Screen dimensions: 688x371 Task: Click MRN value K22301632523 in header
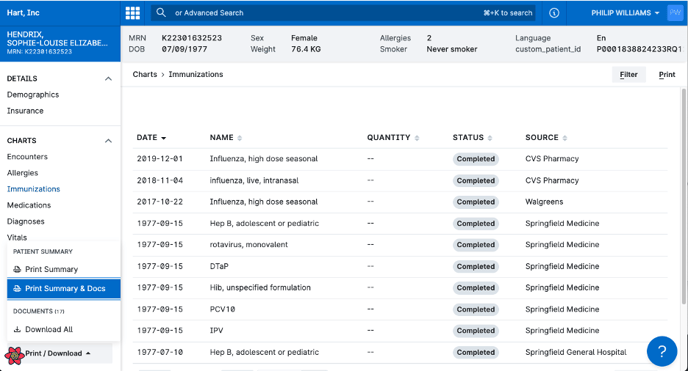tap(192, 38)
